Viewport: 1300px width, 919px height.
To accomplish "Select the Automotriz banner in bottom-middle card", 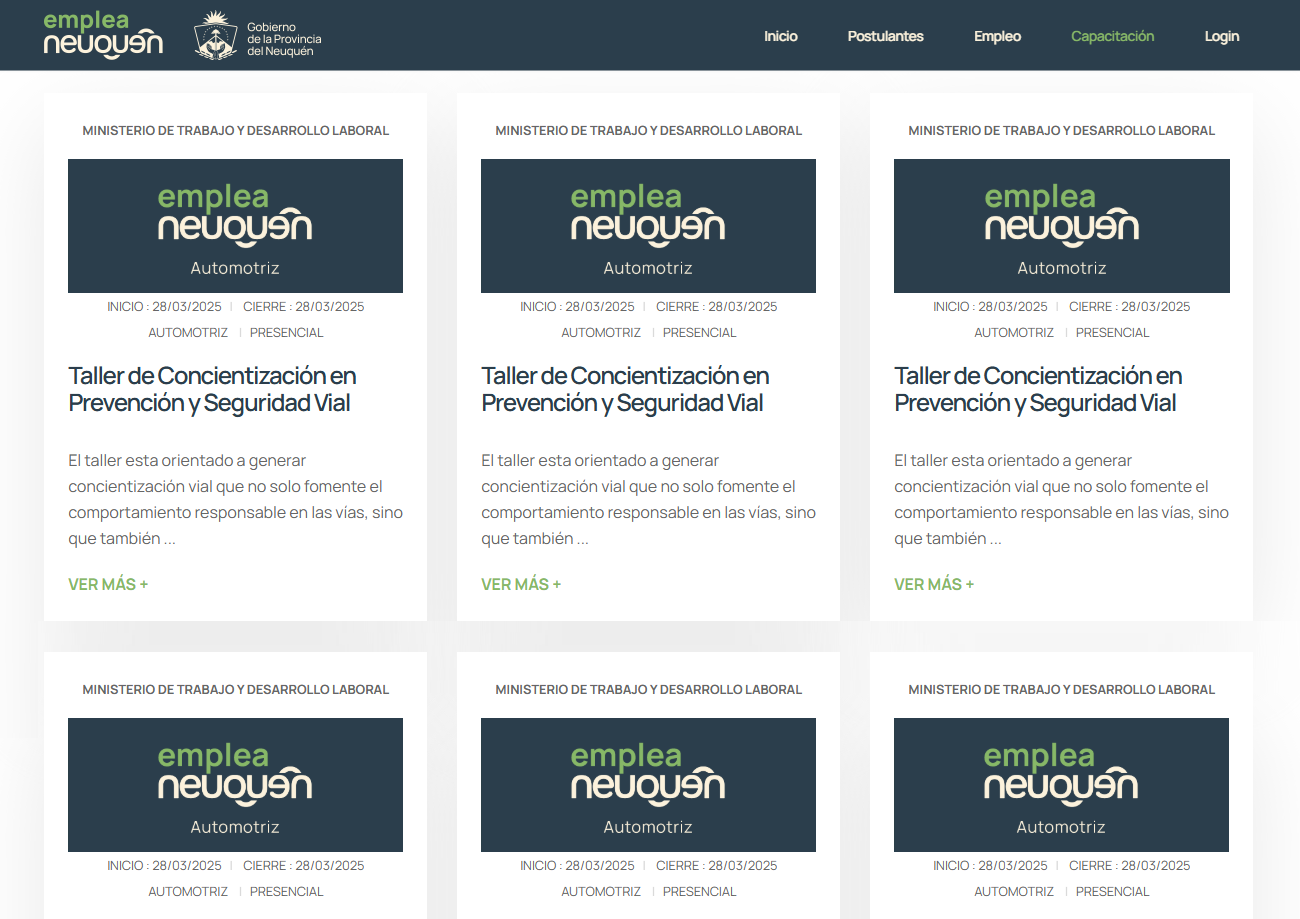I will click(x=648, y=785).
